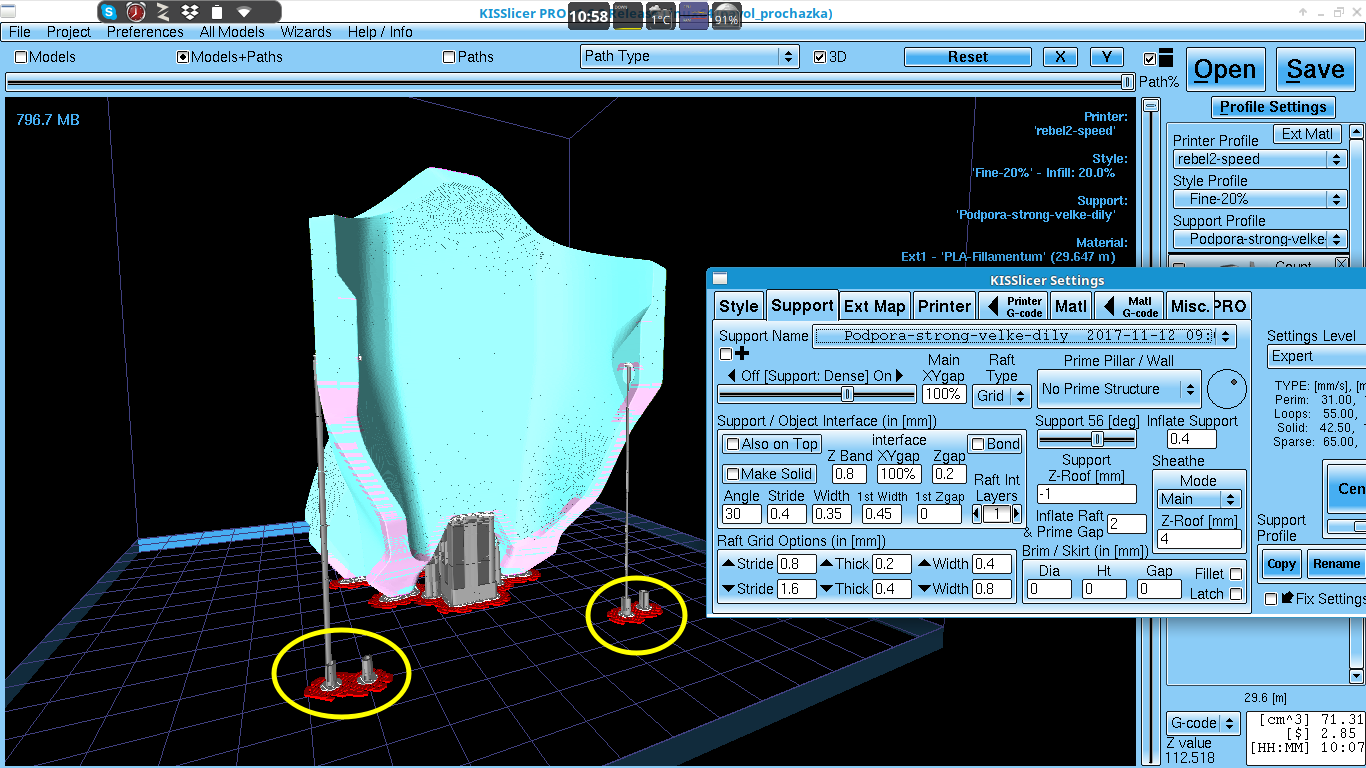Open the Support Name dropdown
This screenshot has width=1366, height=768.
pyautogui.click(x=1025, y=336)
